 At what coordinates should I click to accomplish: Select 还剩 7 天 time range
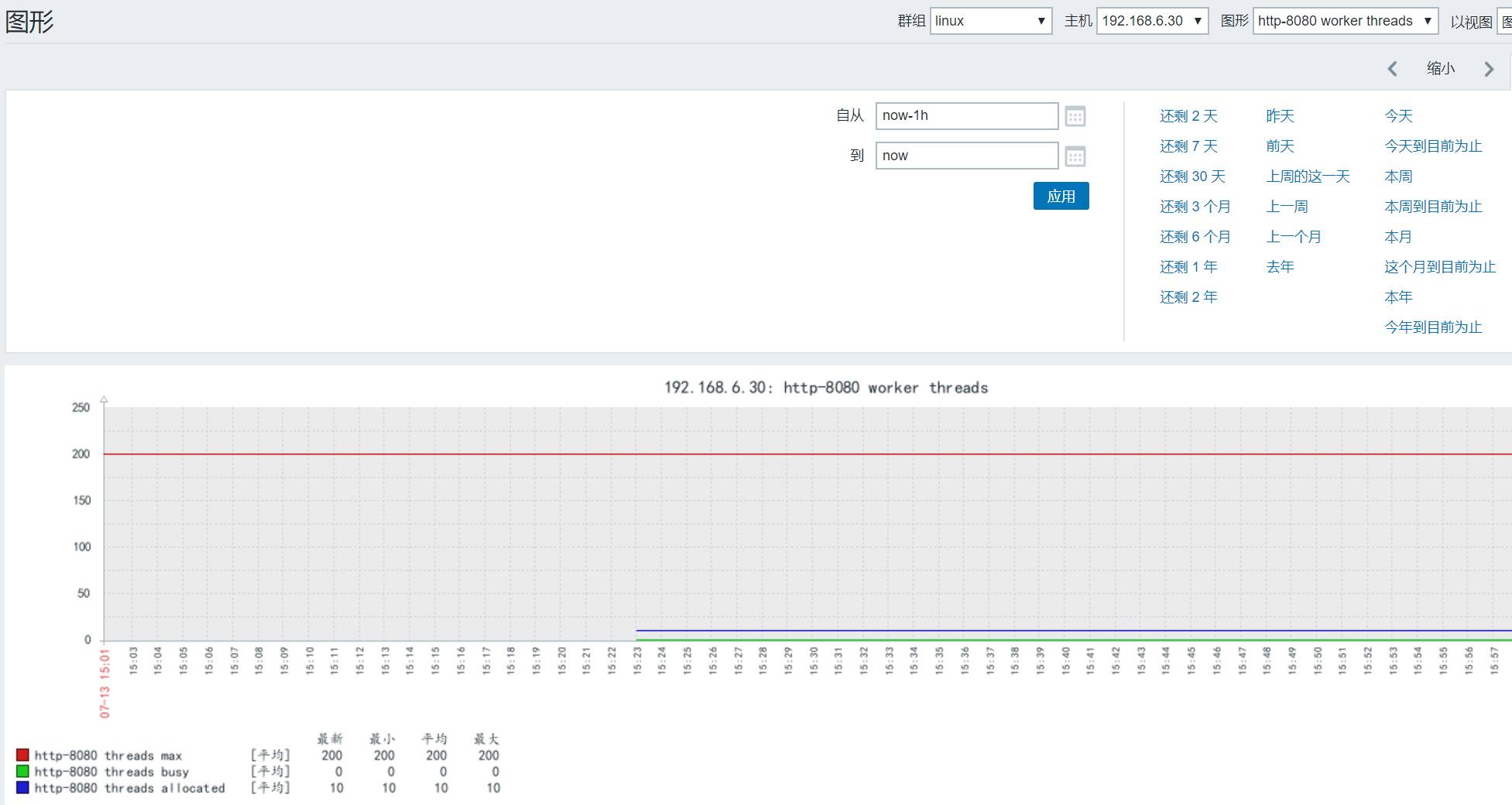coord(1188,146)
